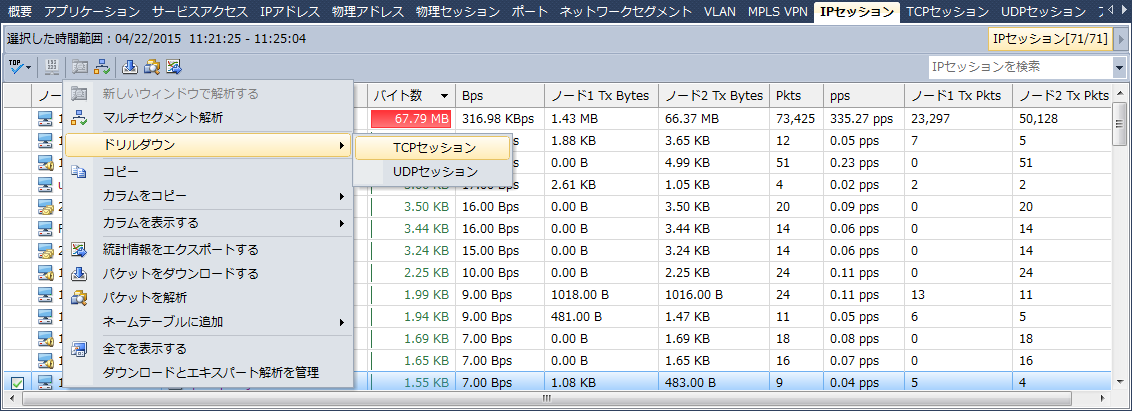1132x411 pixels.
Task: Click the download packets toolbar icon
Action: tap(130, 66)
